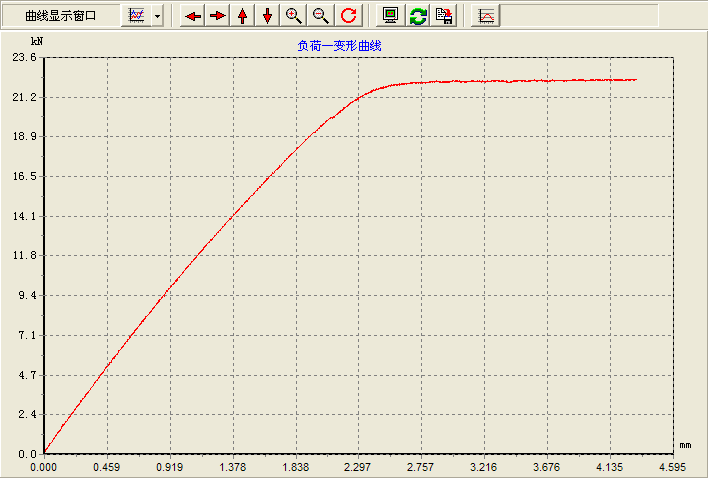708x478 pixels.
Task: Click the 曲线显示窗口 panel label
Action: pyautogui.click(x=61, y=16)
